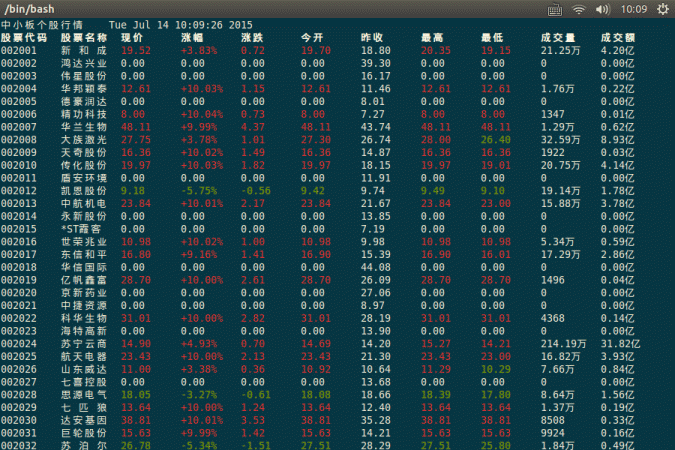Click volume 32.59万 for 002008
The image size is (675, 450).
[560, 140]
